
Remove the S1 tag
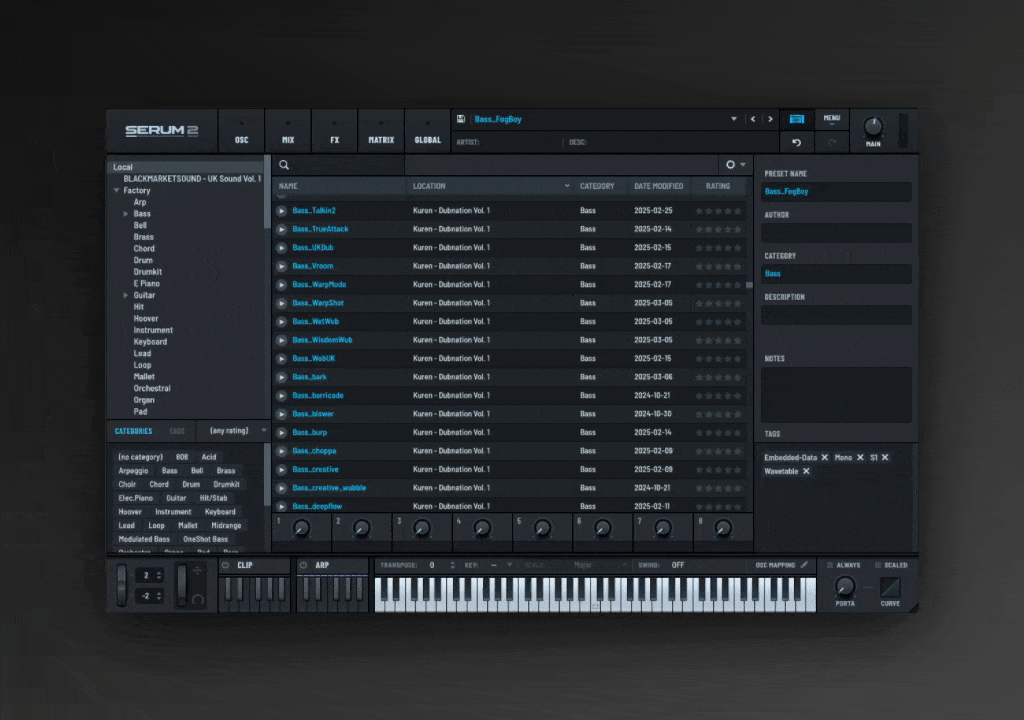click(885, 457)
